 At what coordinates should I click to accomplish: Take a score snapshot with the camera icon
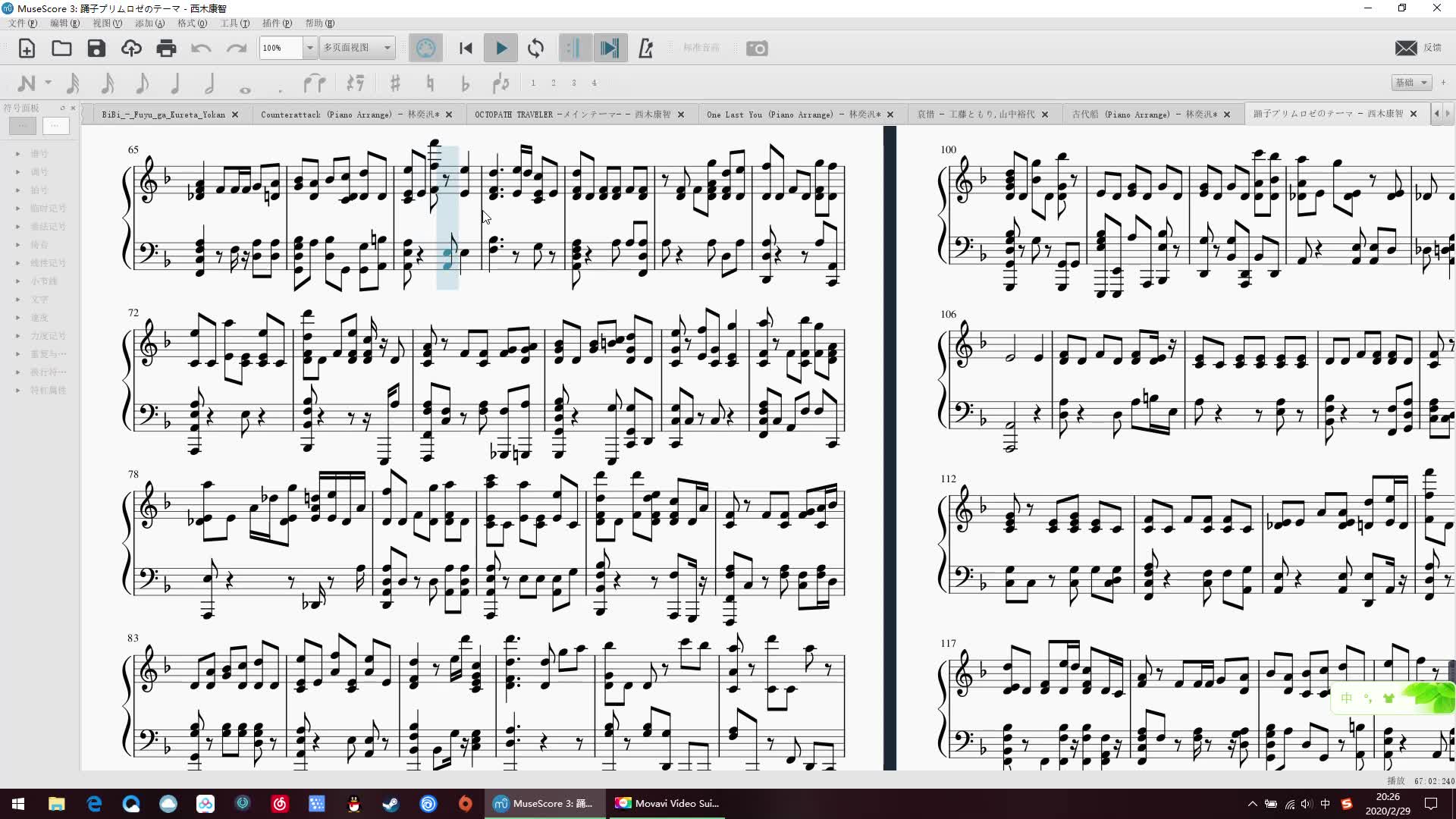(x=757, y=49)
